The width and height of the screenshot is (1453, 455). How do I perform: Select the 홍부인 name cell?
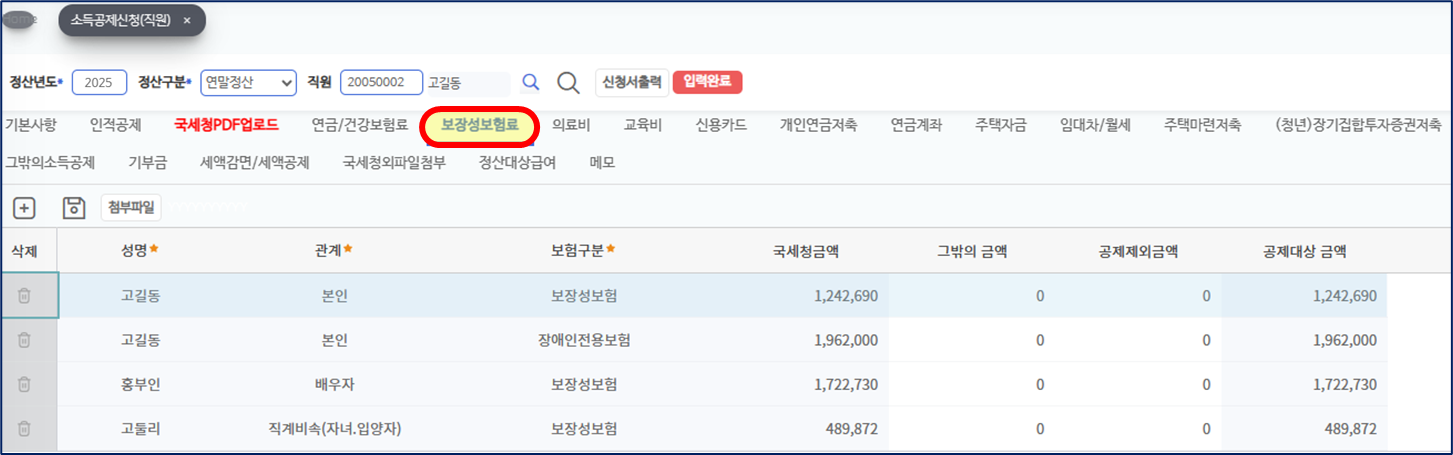pyautogui.click(x=140, y=384)
